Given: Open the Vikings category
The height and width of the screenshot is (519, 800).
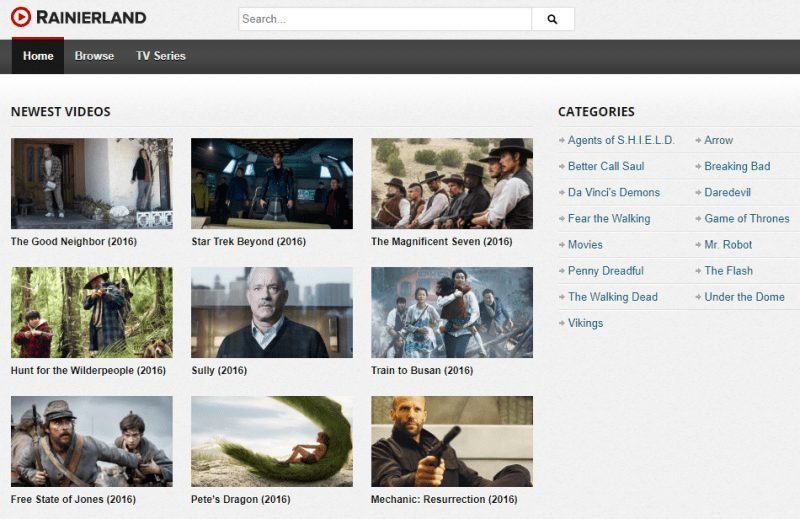Looking at the screenshot, I should click(x=585, y=323).
